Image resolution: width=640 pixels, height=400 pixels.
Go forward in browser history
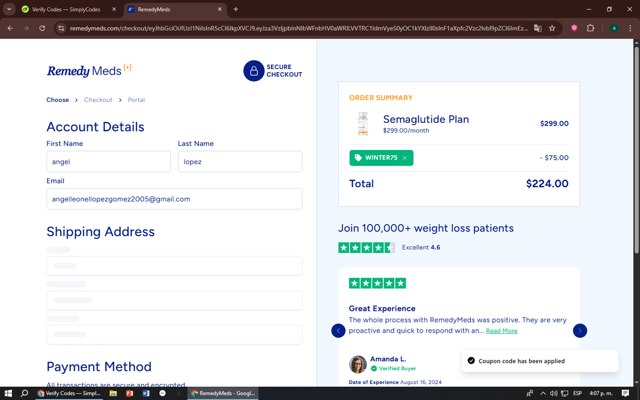(x=26, y=28)
